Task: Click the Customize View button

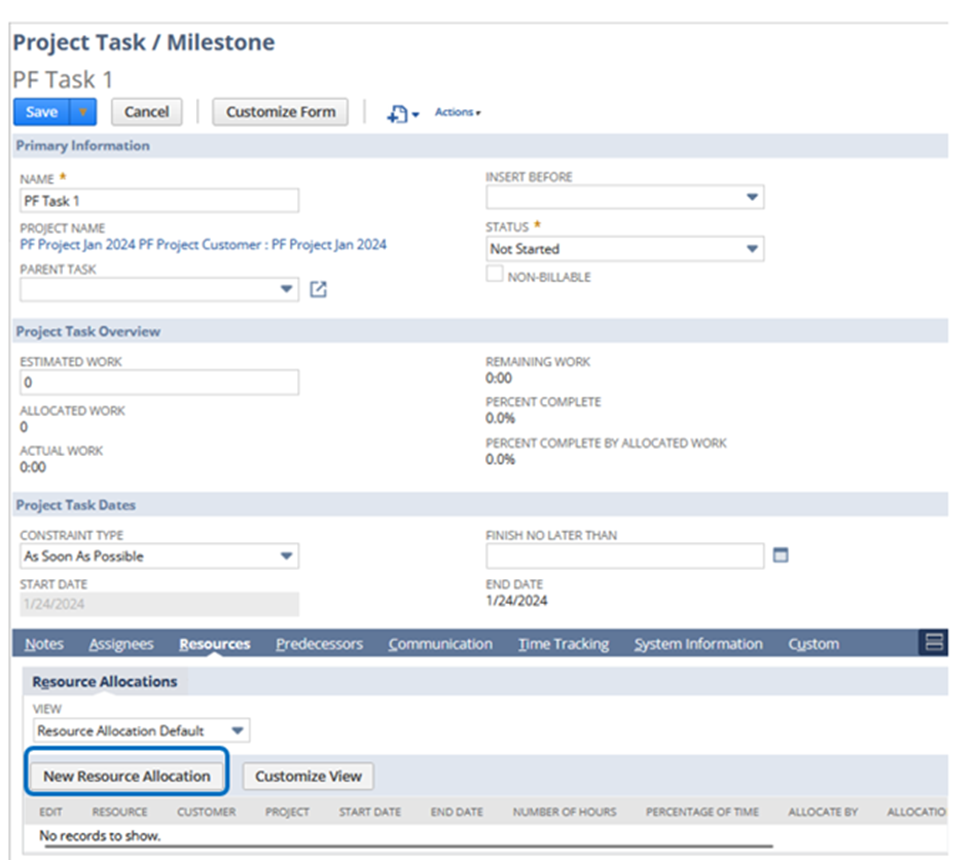Action: pos(308,776)
